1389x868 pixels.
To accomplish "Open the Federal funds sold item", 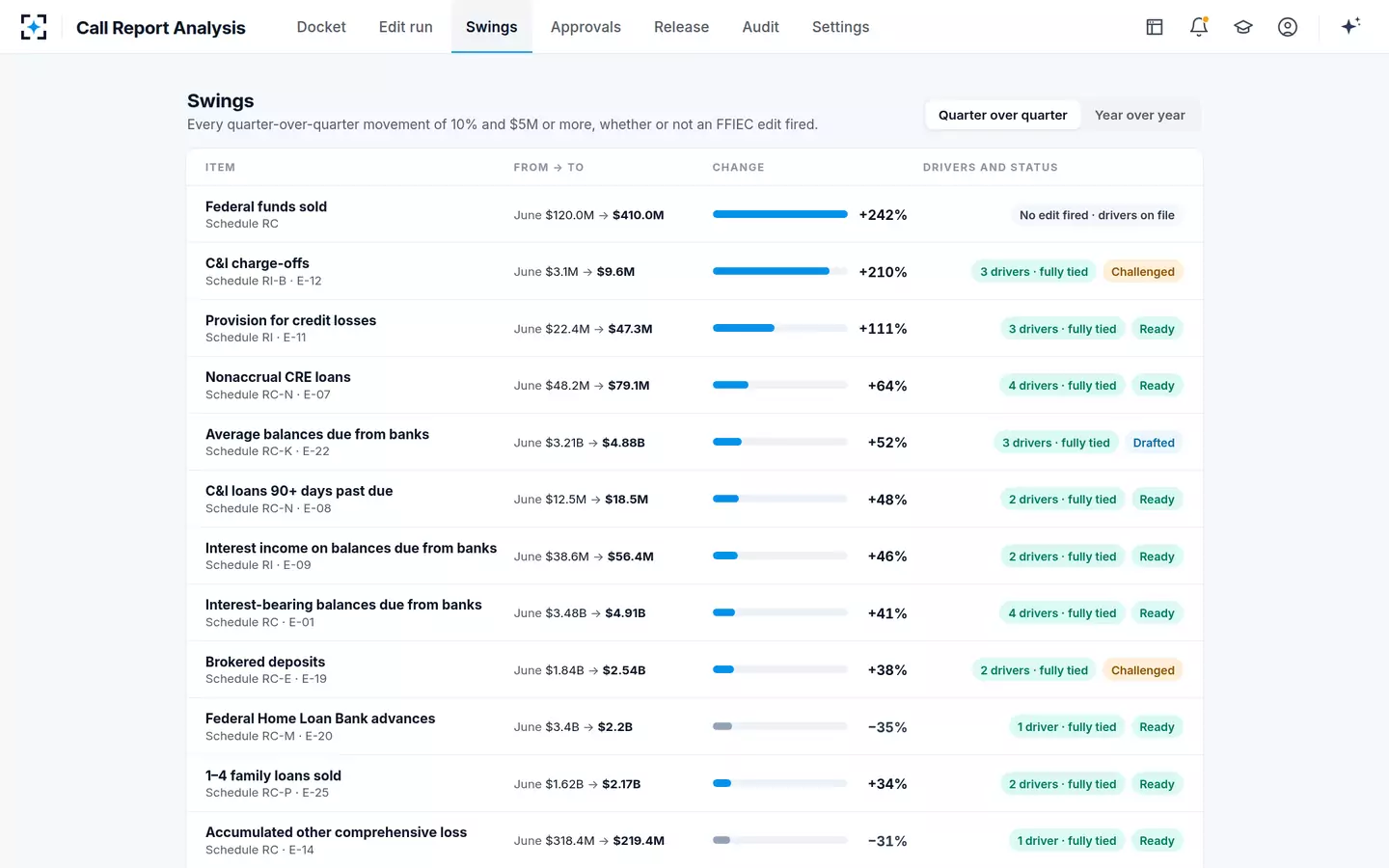I will tap(266, 206).
